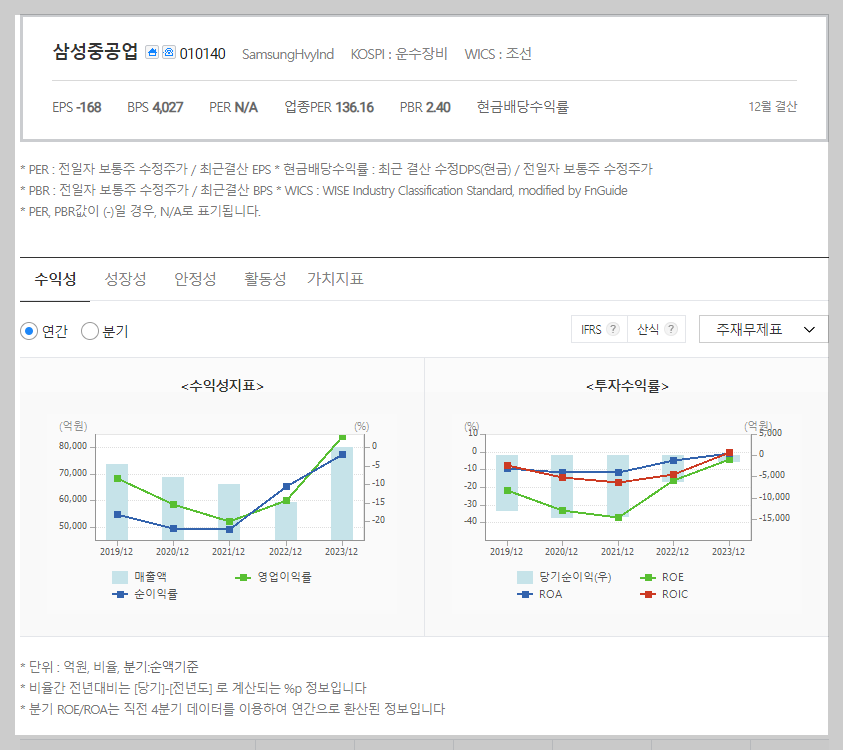843x750 pixels.
Task: Click the IFRS help question mark icon
Action: [613, 329]
